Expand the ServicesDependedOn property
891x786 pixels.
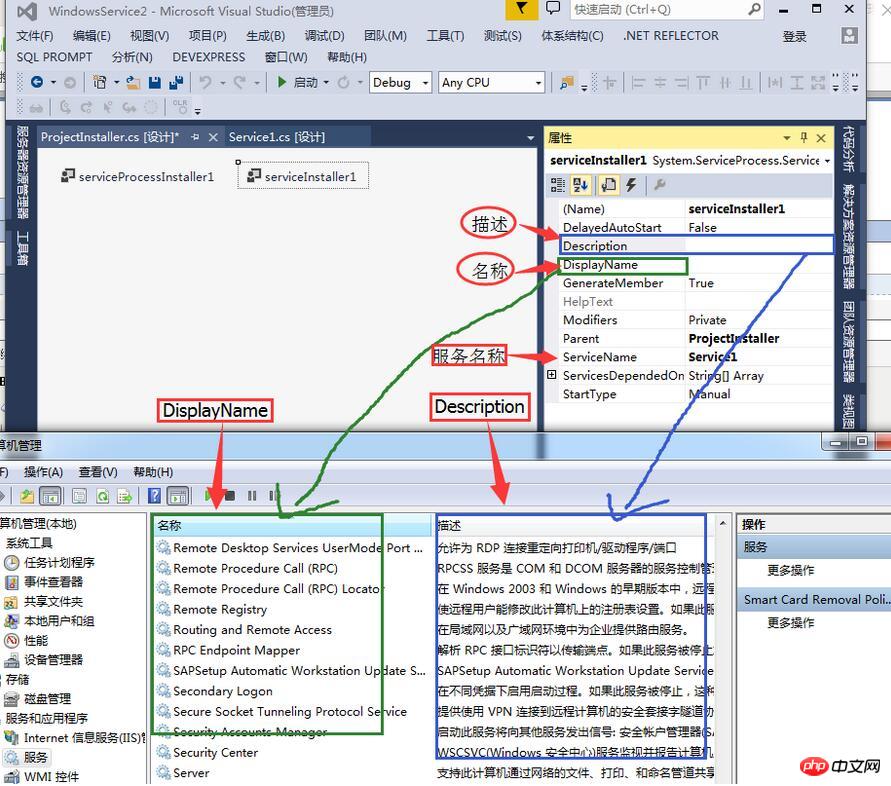coord(551,375)
